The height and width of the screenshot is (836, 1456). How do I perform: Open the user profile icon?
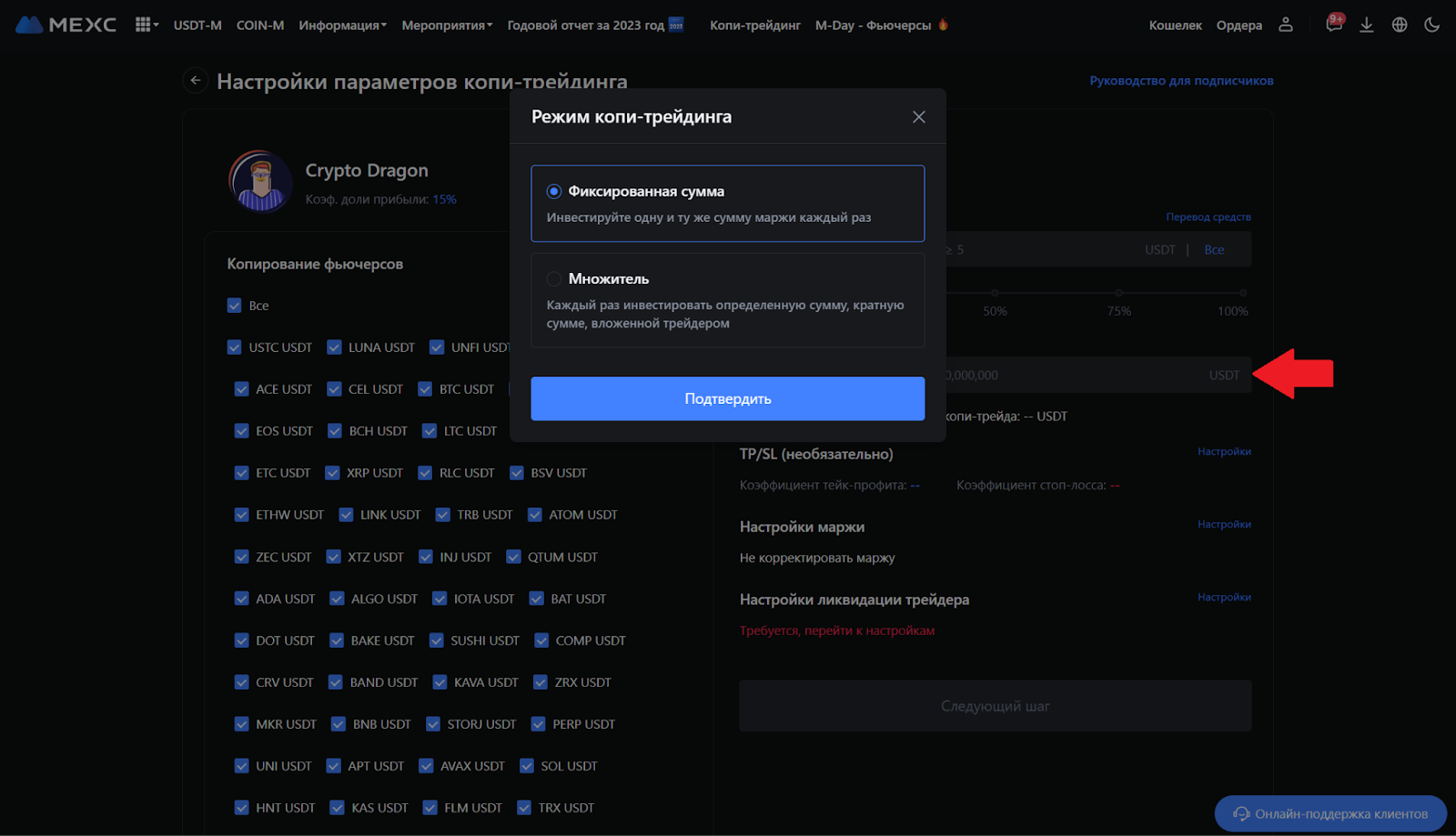click(x=1285, y=25)
